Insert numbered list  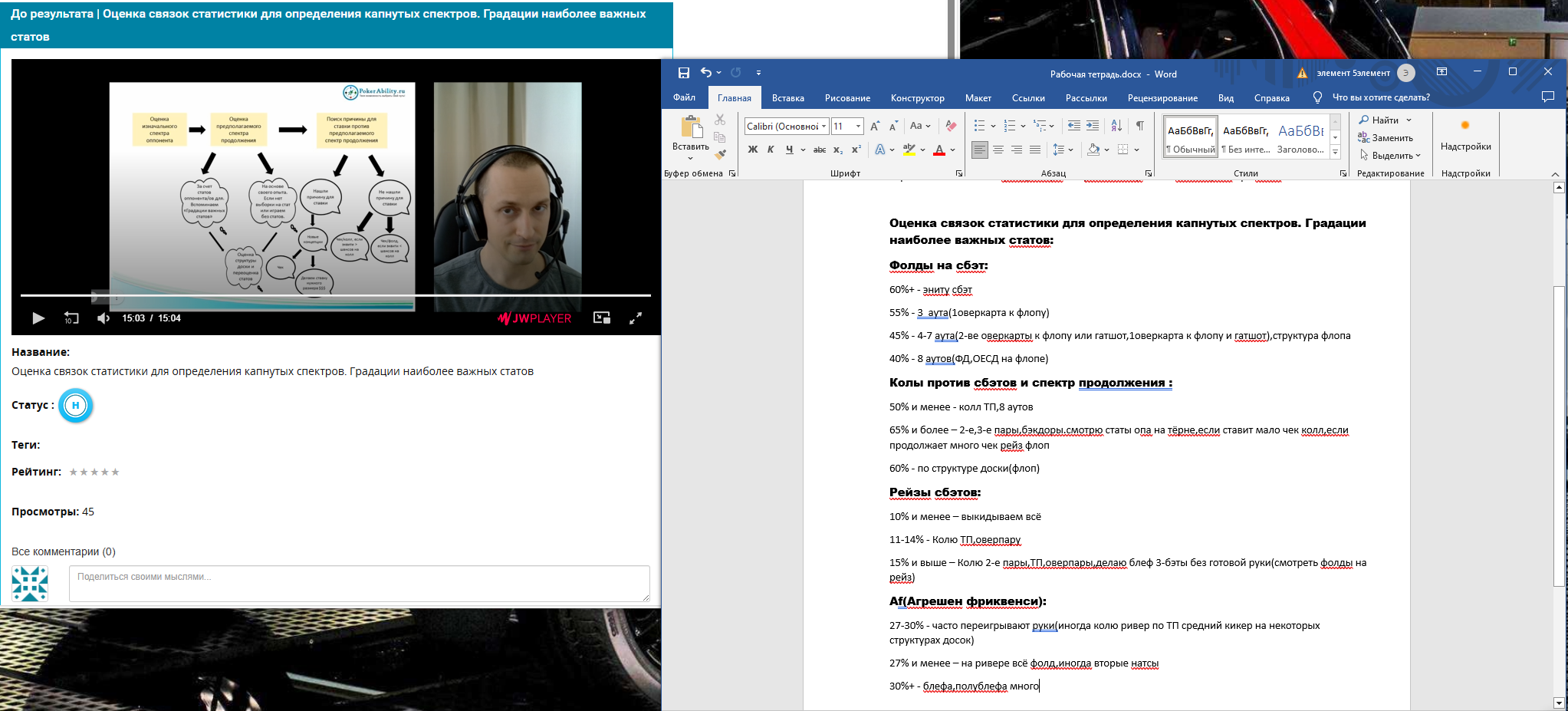(1010, 126)
